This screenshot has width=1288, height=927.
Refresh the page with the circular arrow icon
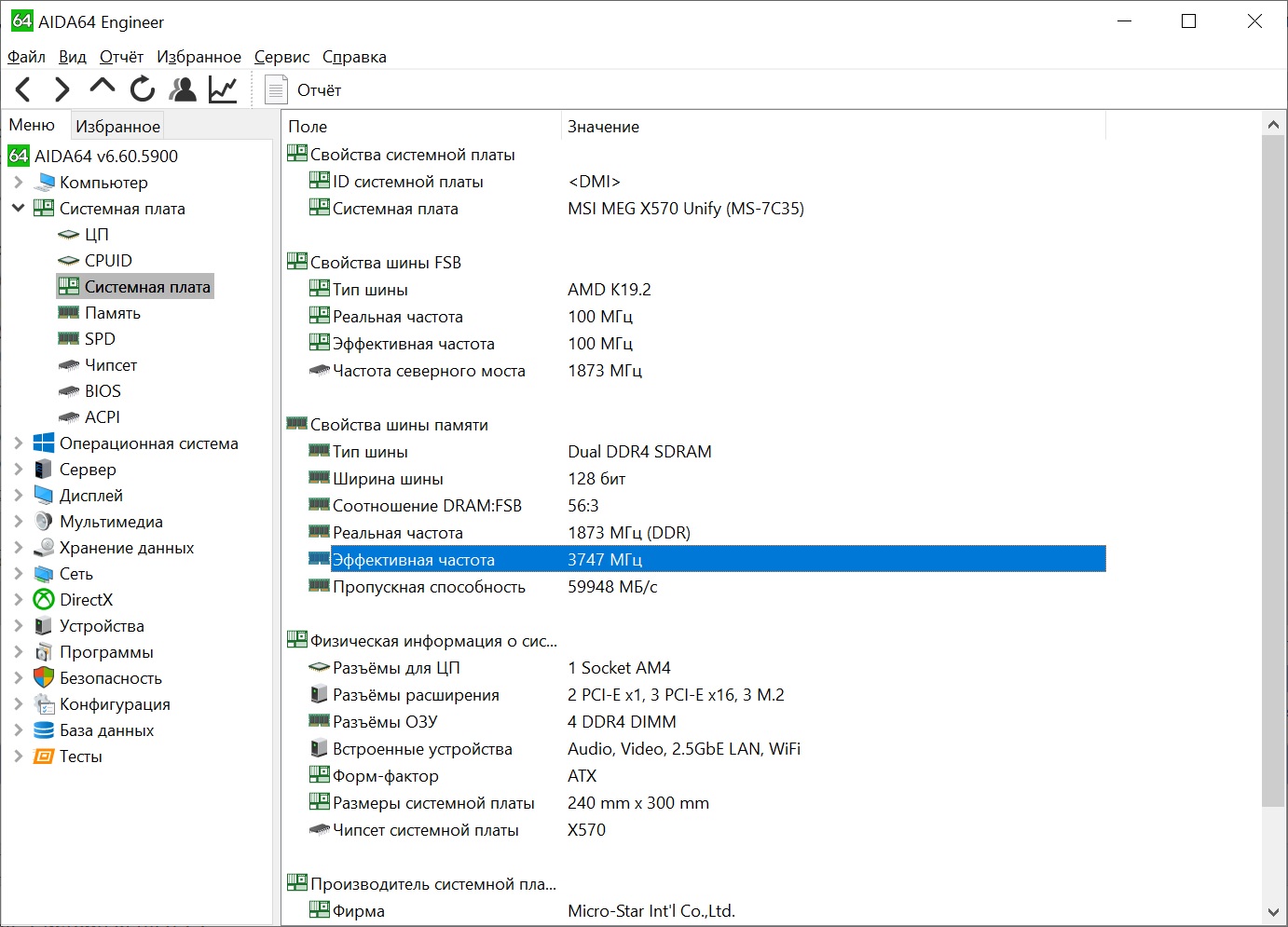pyautogui.click(x=143, y=89)
